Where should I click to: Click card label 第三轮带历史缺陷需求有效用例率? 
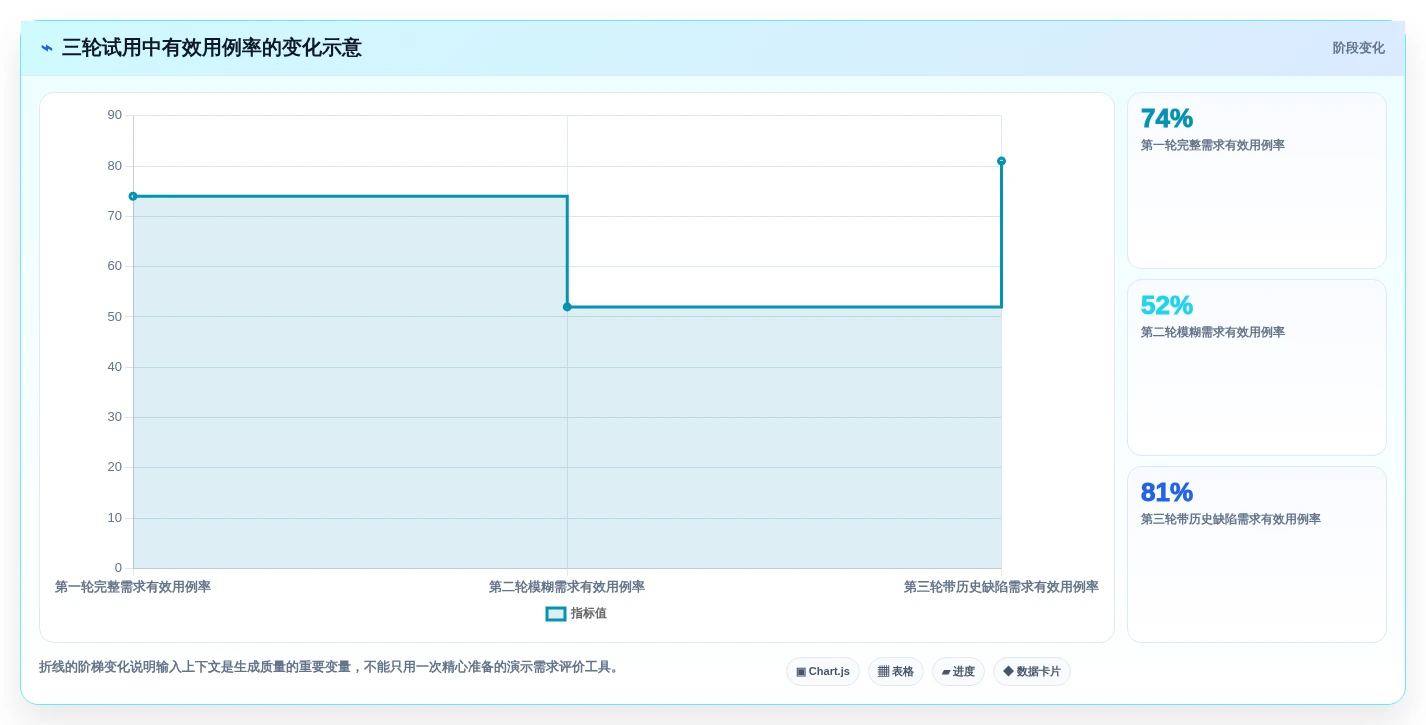1230,519
